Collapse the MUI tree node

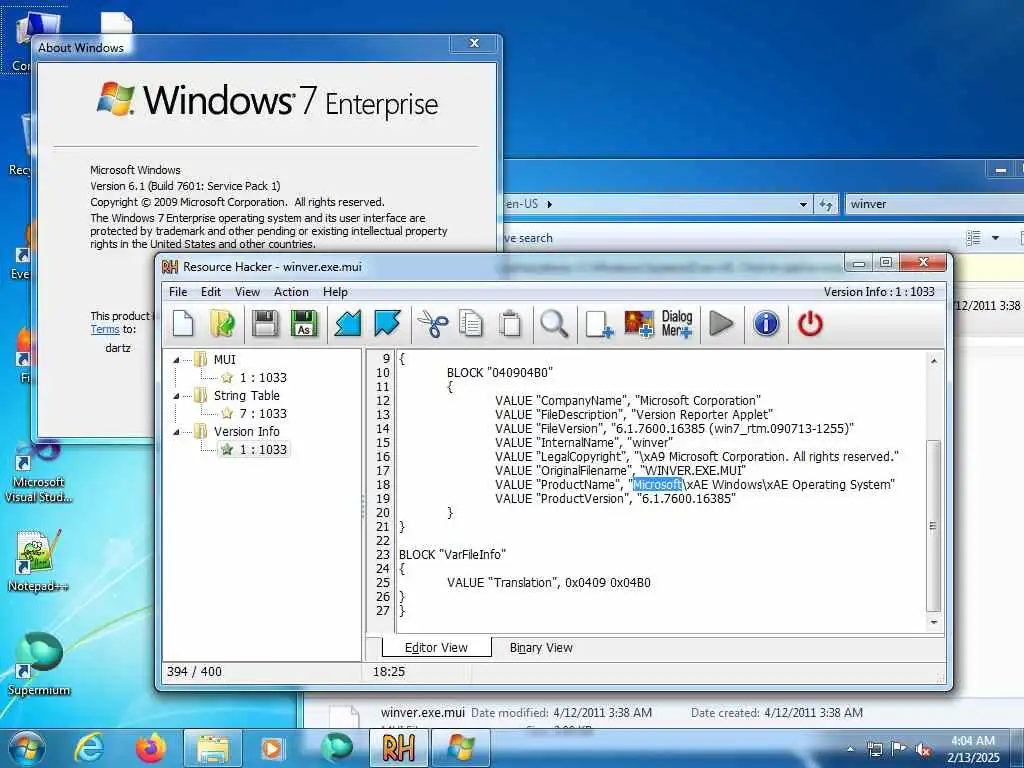point(176,360)
